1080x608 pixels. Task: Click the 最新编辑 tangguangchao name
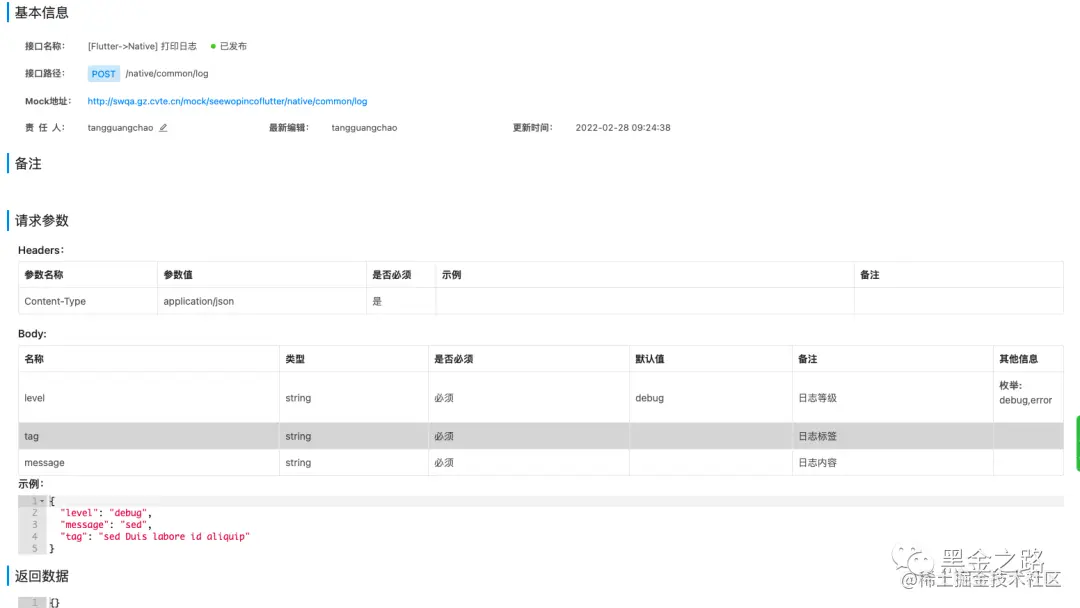364,128
